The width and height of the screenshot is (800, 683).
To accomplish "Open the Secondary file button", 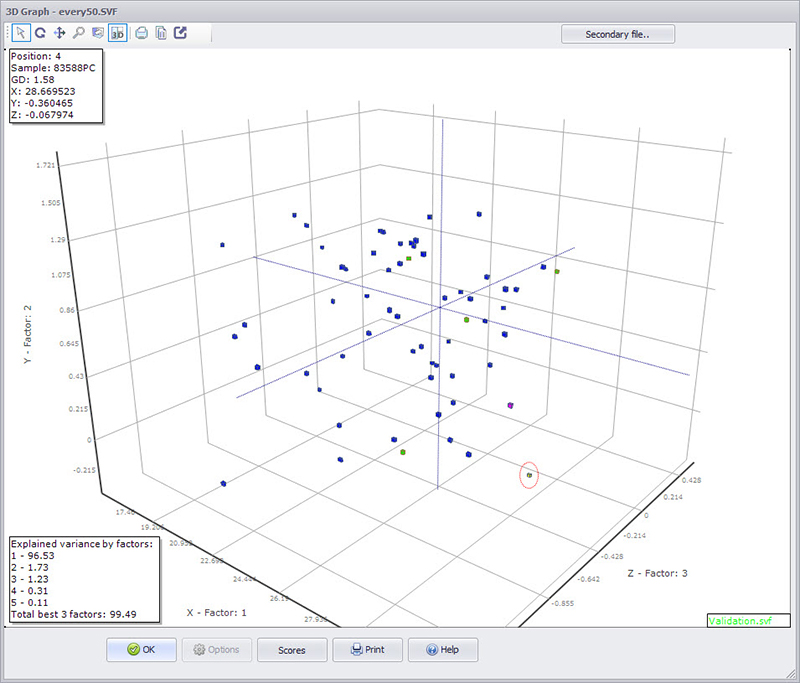I will [617, 34].
